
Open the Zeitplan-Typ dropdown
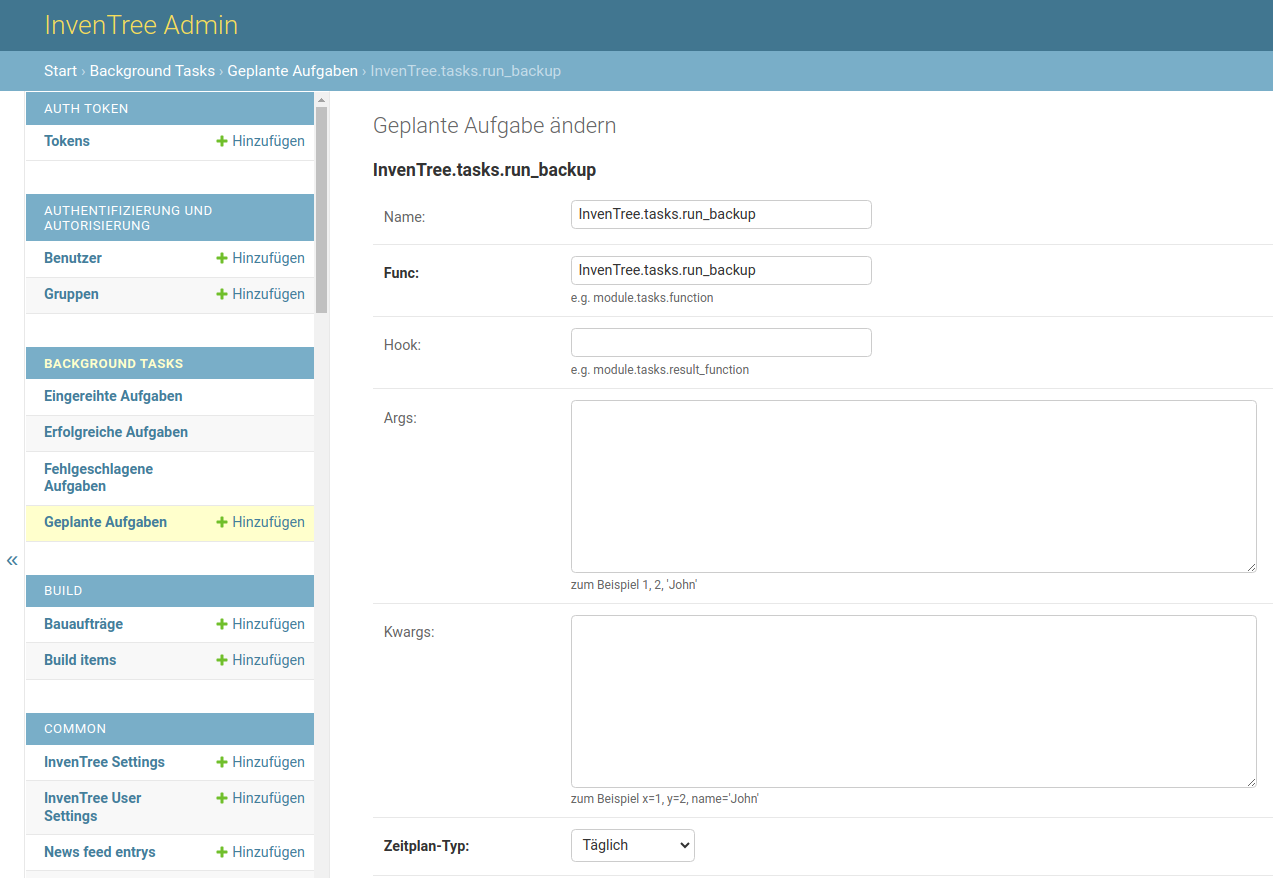point(632,845)
